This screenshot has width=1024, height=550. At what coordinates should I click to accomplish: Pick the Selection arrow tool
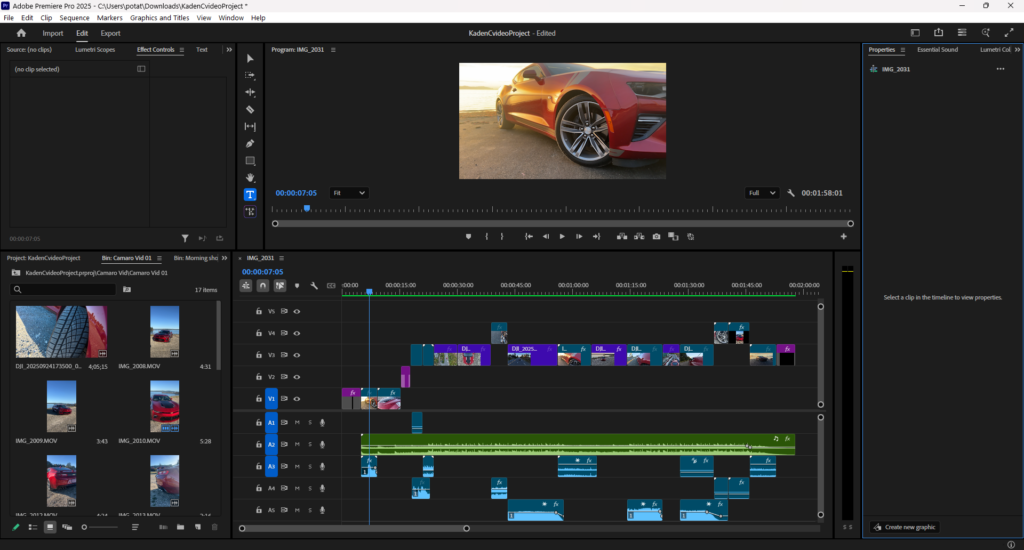point(250,58)
